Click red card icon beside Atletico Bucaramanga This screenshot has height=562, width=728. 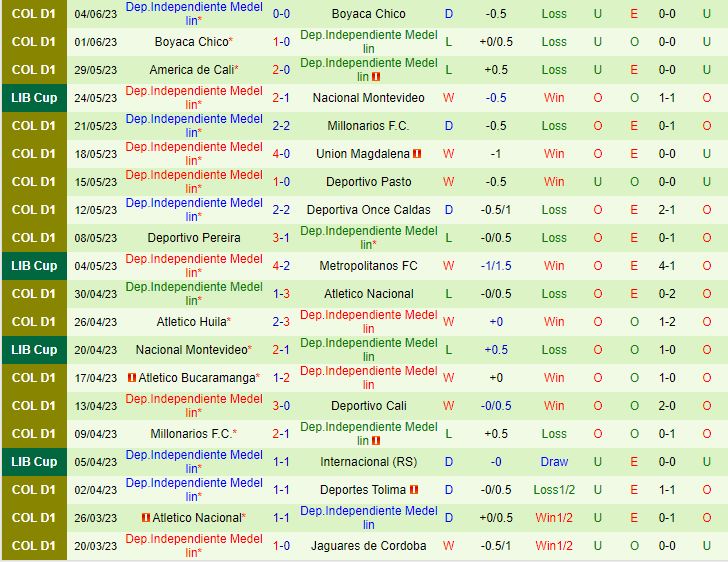pos(132,378)
